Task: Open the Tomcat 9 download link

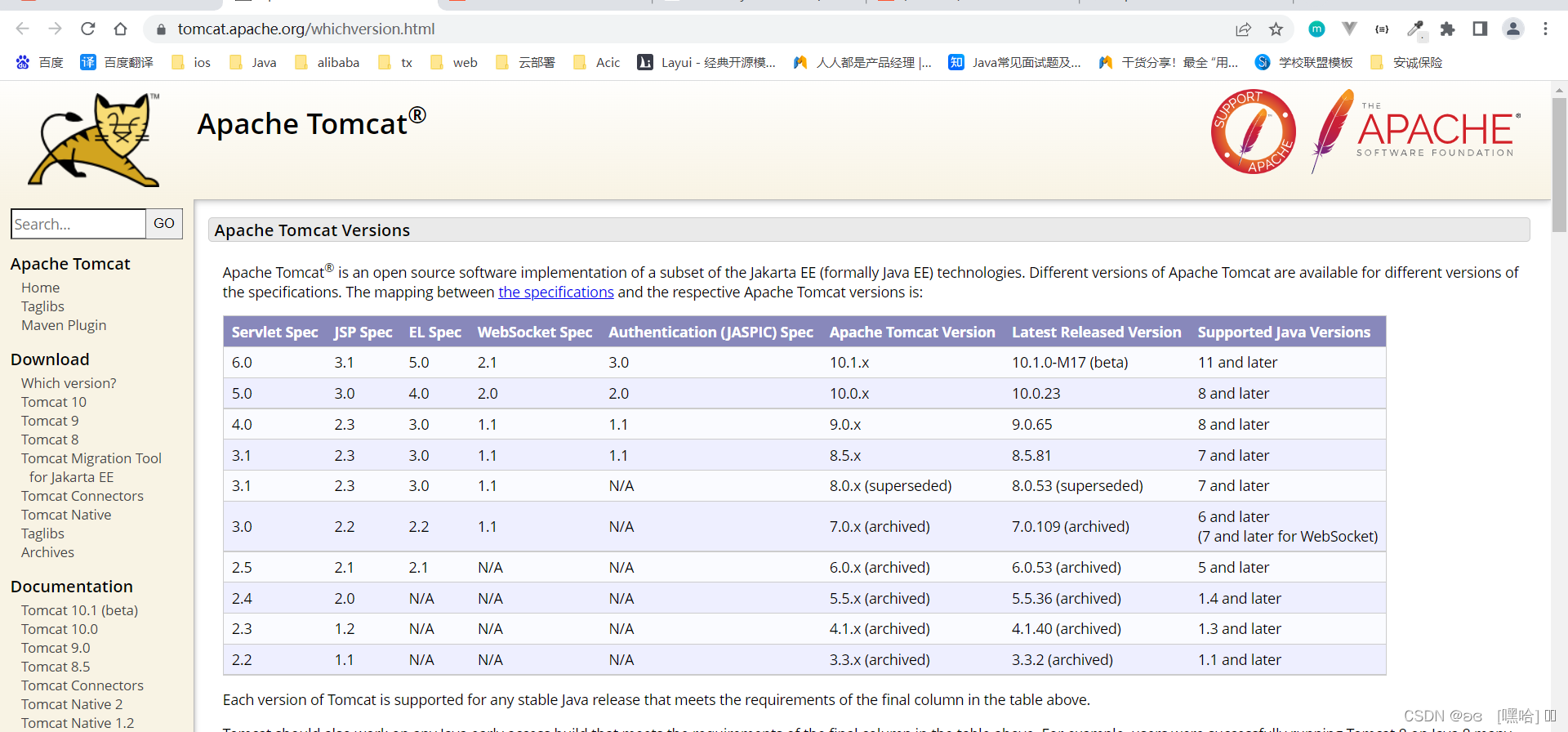Action: [50, 421]
